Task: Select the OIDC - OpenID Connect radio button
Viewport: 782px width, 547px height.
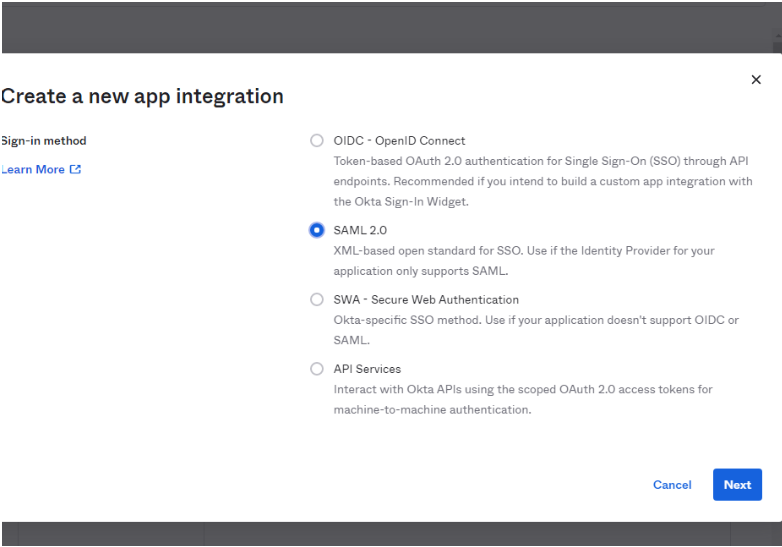Action: click(317, 141)
